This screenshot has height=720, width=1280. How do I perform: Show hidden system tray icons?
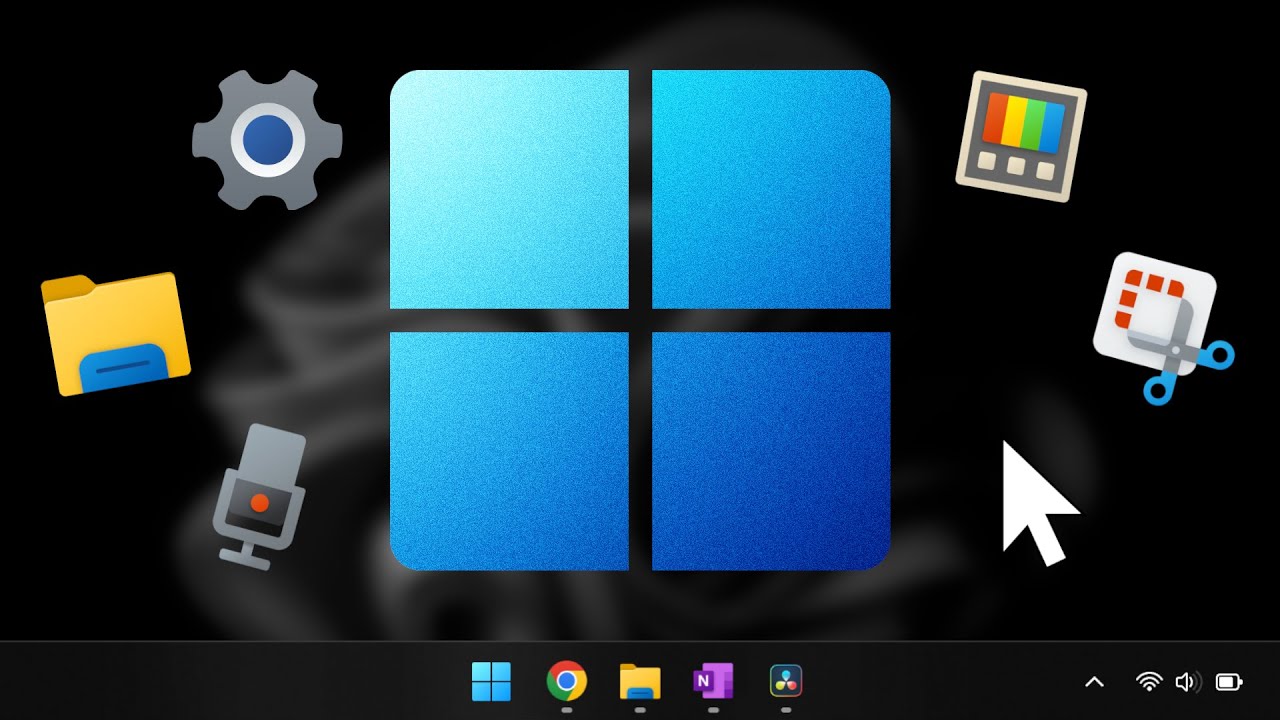pyautogui.click(x=1094, y=682)
